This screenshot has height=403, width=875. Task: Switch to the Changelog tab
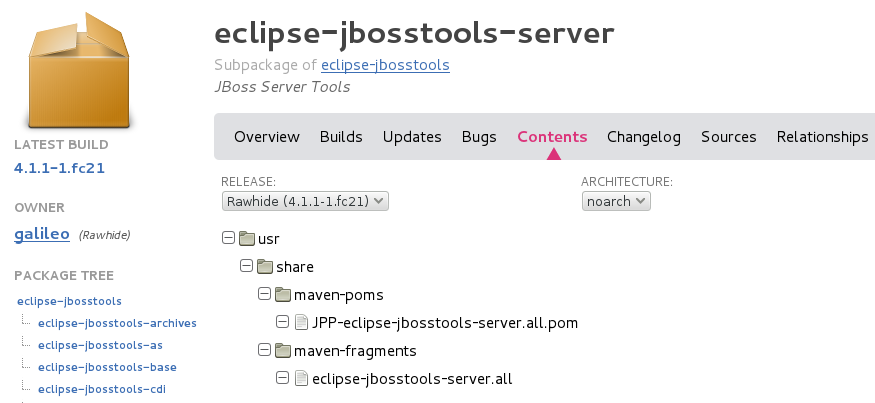click(644, 137)
